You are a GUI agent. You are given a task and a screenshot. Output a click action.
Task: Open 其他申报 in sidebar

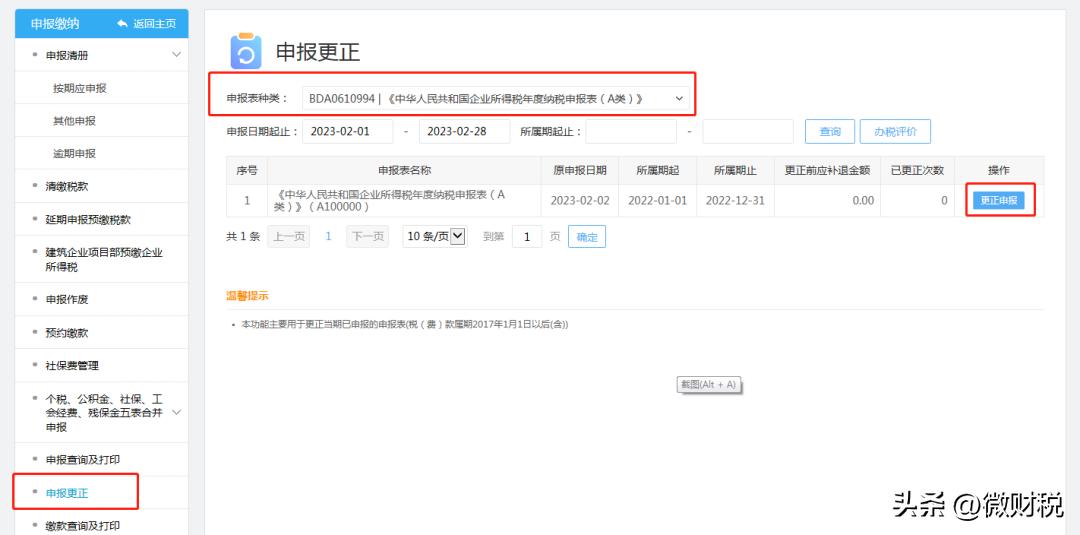point(74,121)
